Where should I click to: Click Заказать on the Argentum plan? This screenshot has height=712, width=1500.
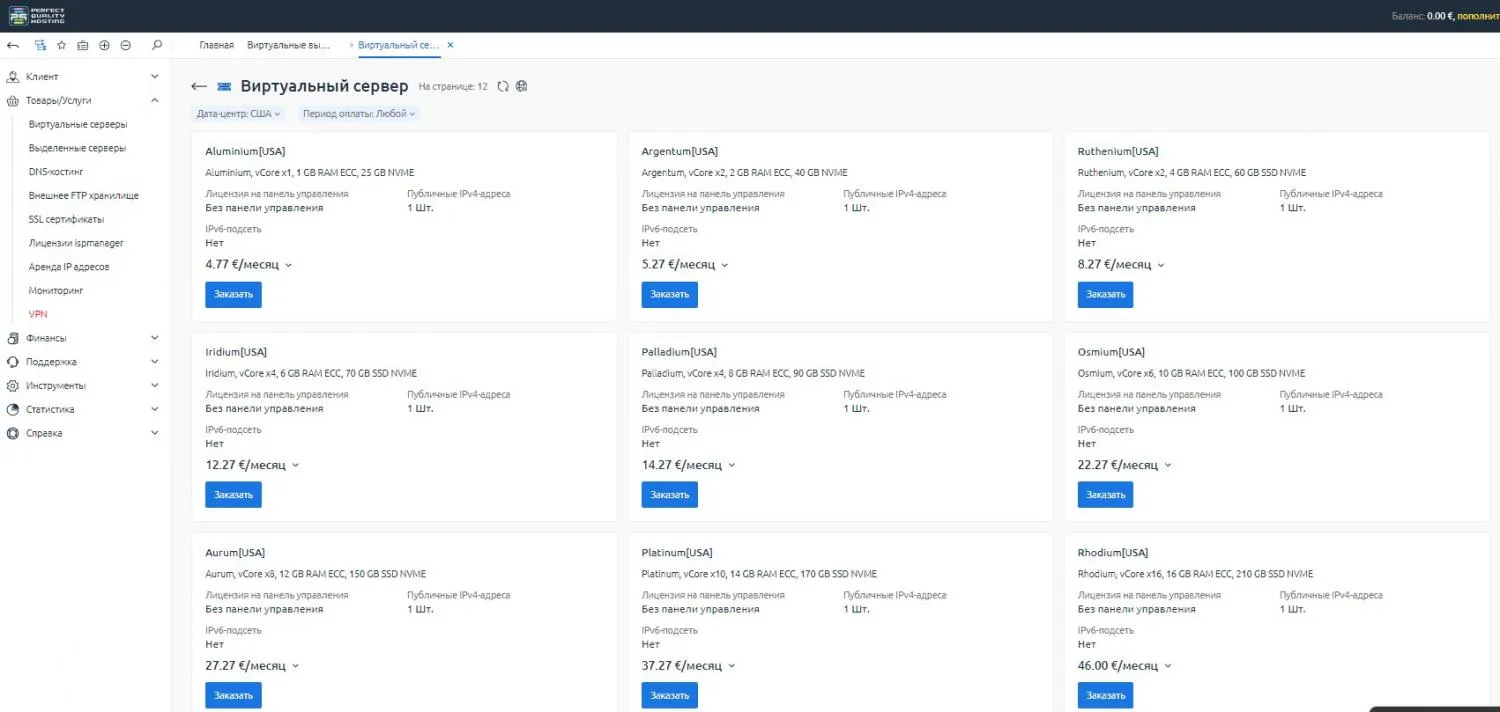[x=669, y=294]
